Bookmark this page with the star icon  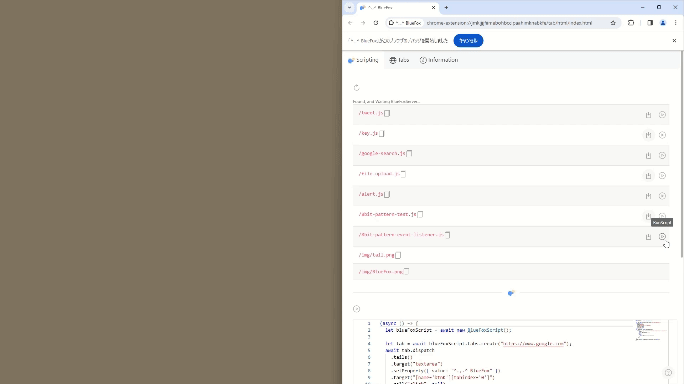pos(613,23)
